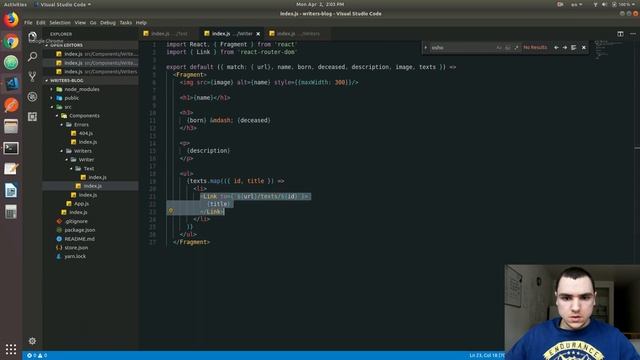Open the clock showing Mon Apr 2
This screenshot has width=640, height=360.
click(320, 4)
